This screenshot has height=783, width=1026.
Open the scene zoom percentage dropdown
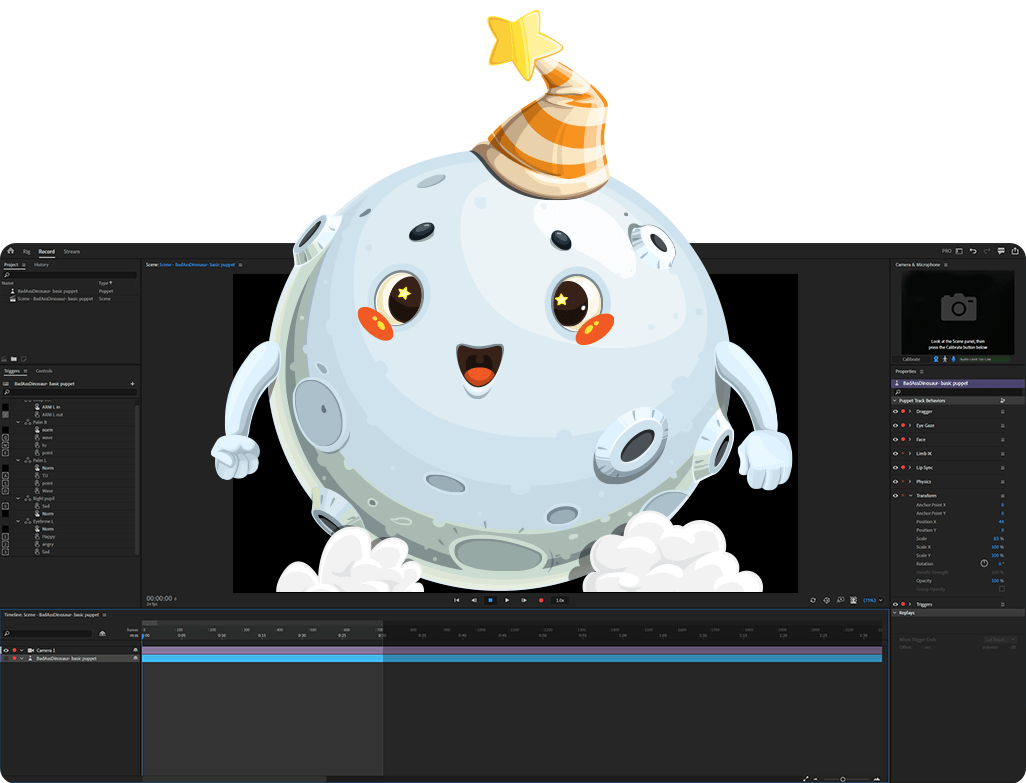(x=872, y=600)
